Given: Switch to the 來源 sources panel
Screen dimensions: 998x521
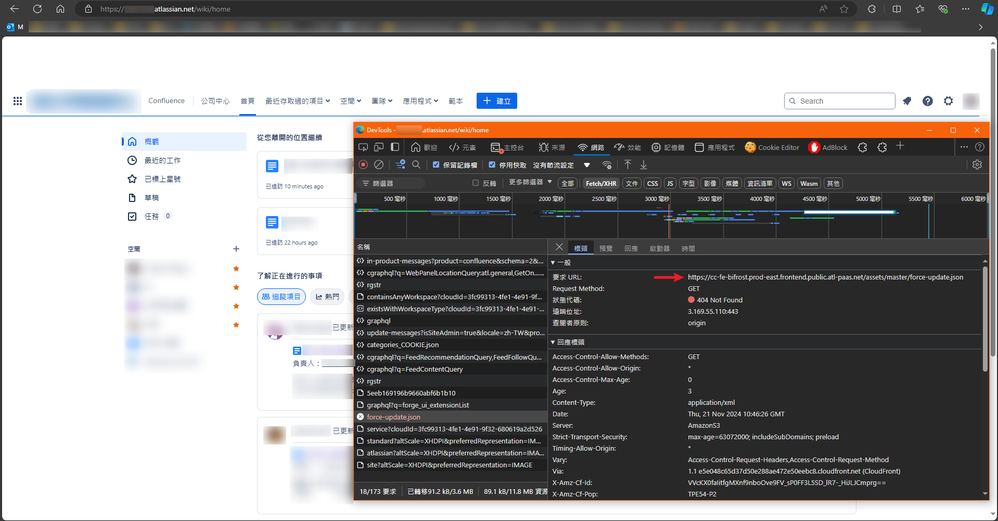Looking at the screenshot, I should [551, 147].
